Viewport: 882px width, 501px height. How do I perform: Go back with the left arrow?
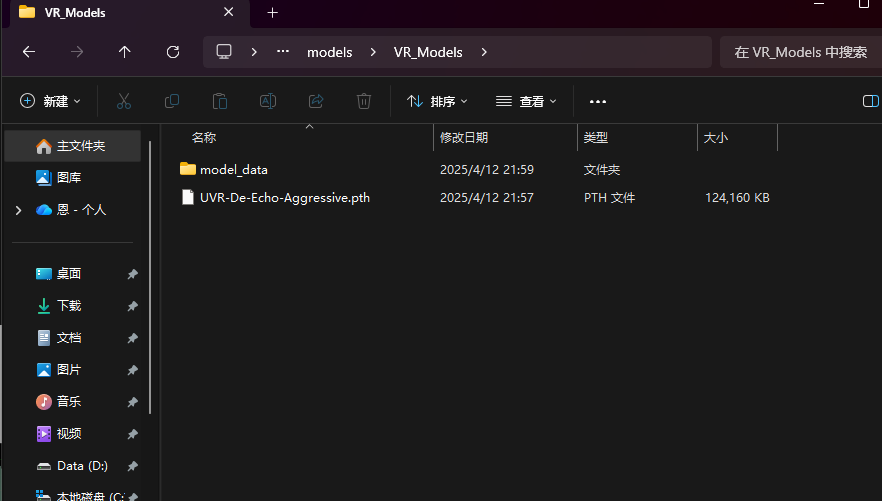tap(29, 52)
